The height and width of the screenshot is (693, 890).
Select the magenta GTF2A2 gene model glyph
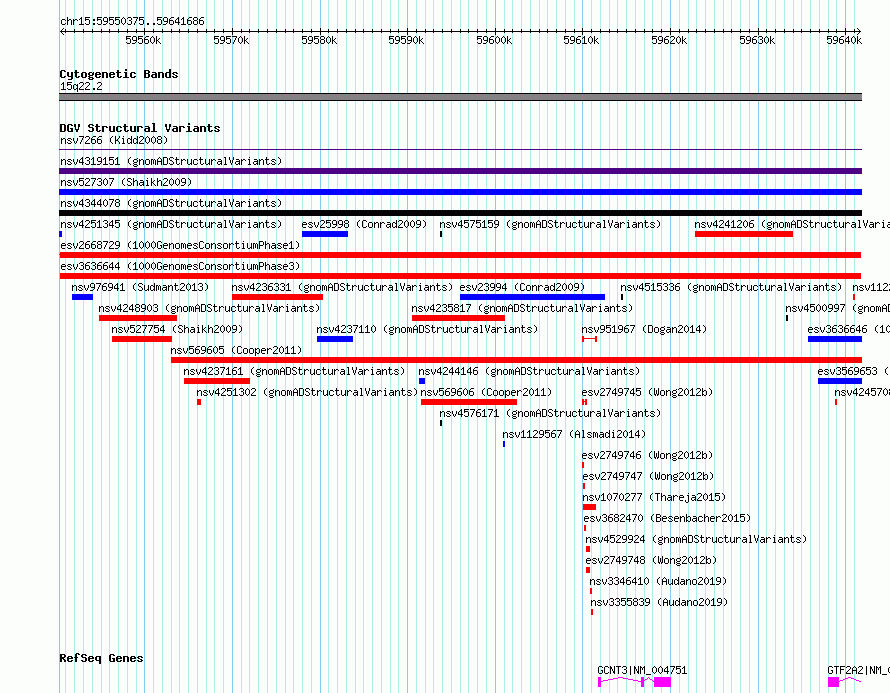(x=844, y=682)
